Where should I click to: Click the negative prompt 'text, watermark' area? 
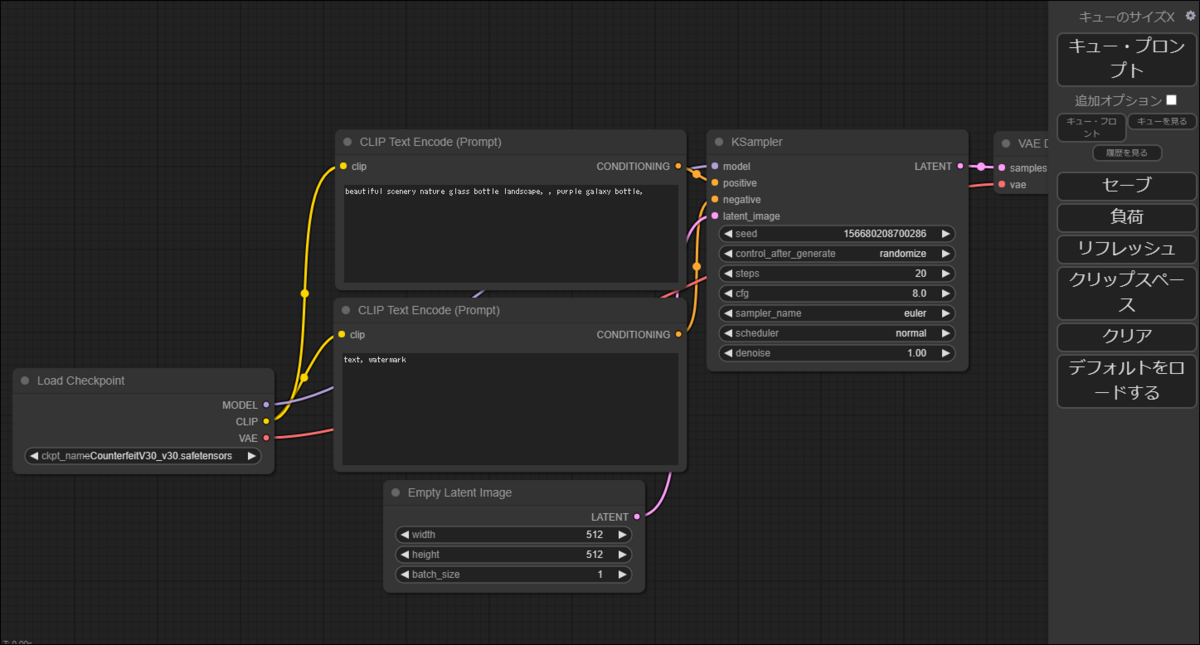510,408
